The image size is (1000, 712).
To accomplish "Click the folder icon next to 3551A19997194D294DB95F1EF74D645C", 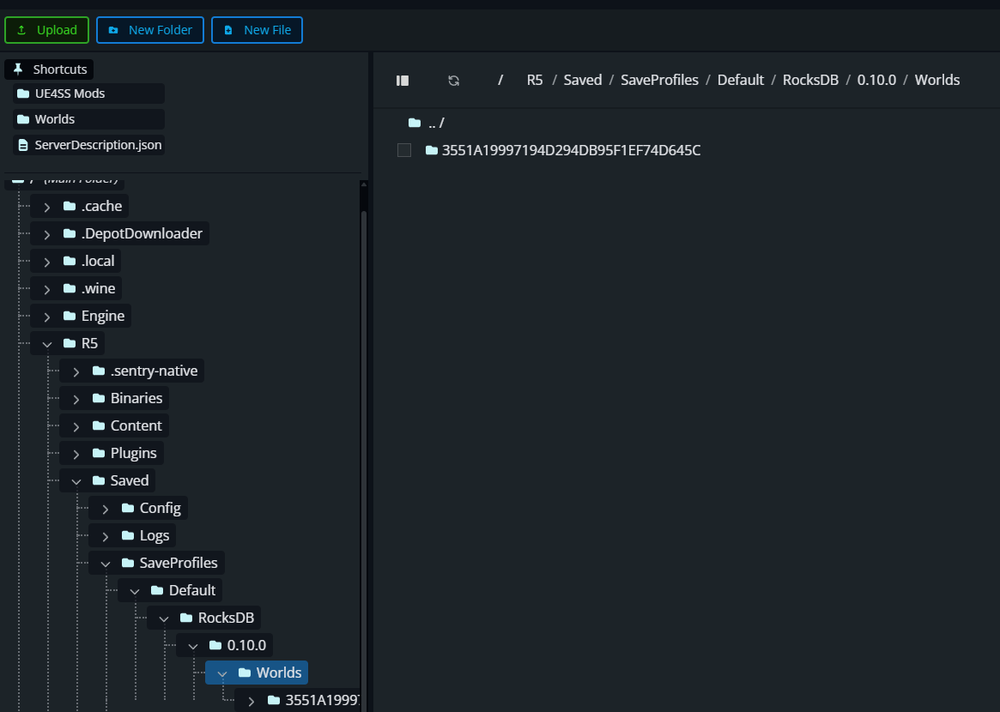I will pyautogui.click(x=430, y=150).
